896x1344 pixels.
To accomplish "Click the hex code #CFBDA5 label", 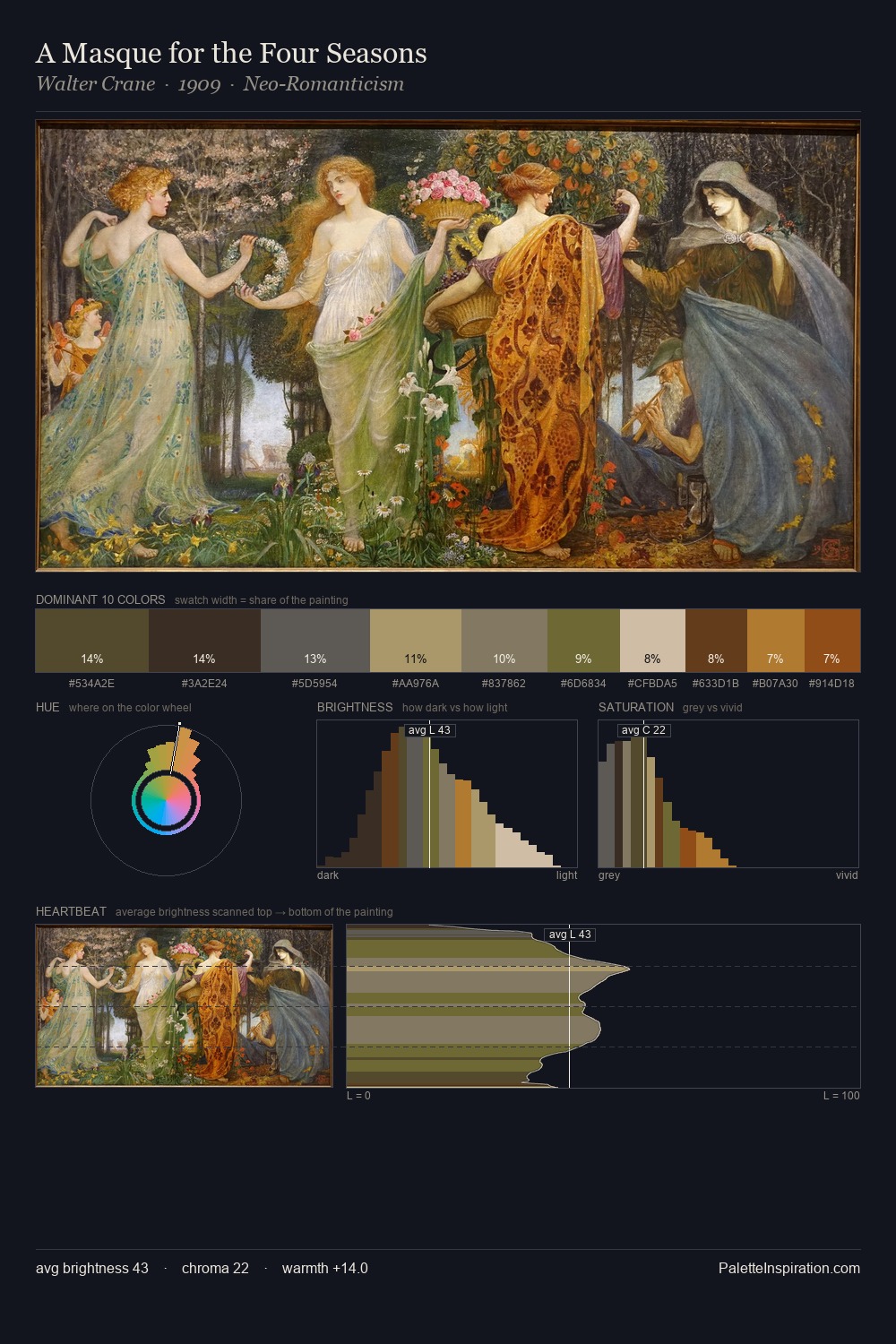I will [x=652, y=684].
